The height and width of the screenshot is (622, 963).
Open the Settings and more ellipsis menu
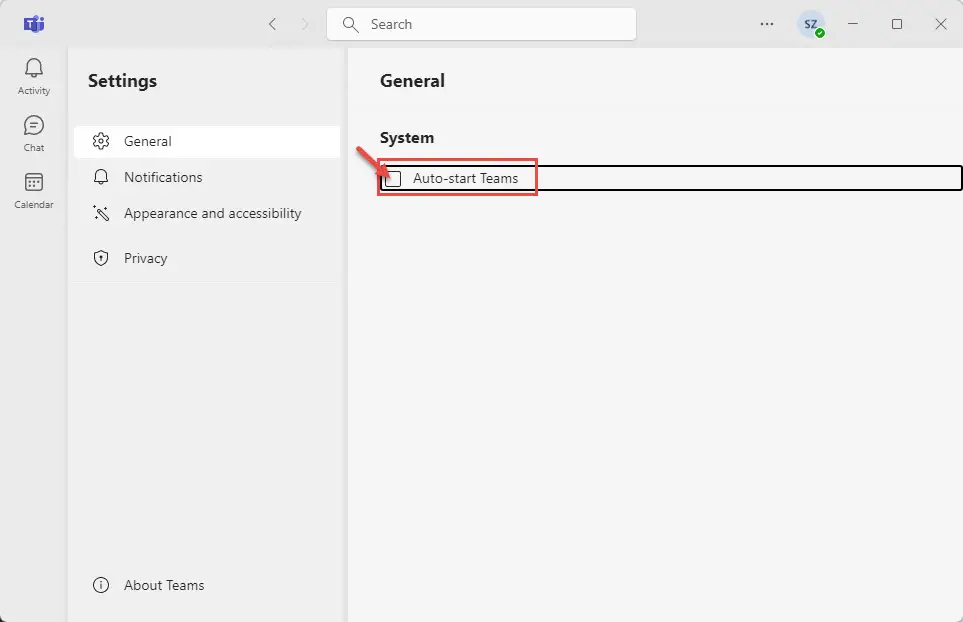pos(766,24)
